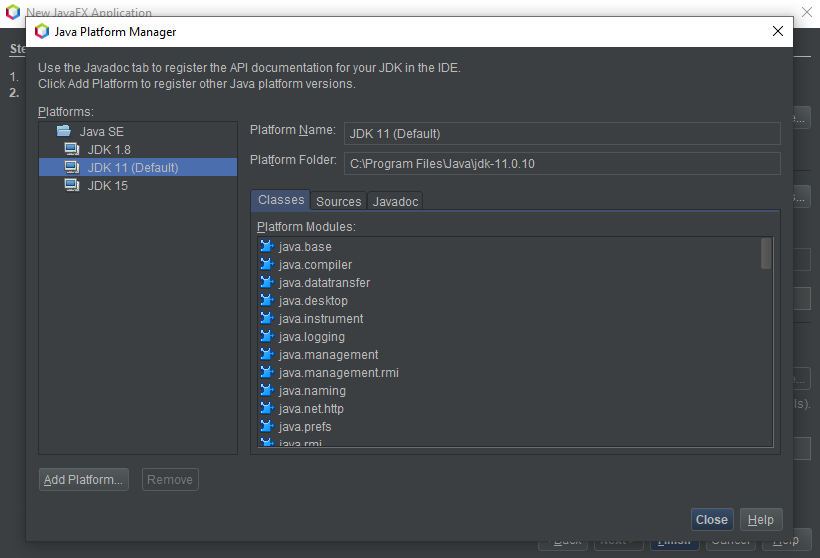Select java.management module text
The image size is (820, 558).
[x=328, y=355]
